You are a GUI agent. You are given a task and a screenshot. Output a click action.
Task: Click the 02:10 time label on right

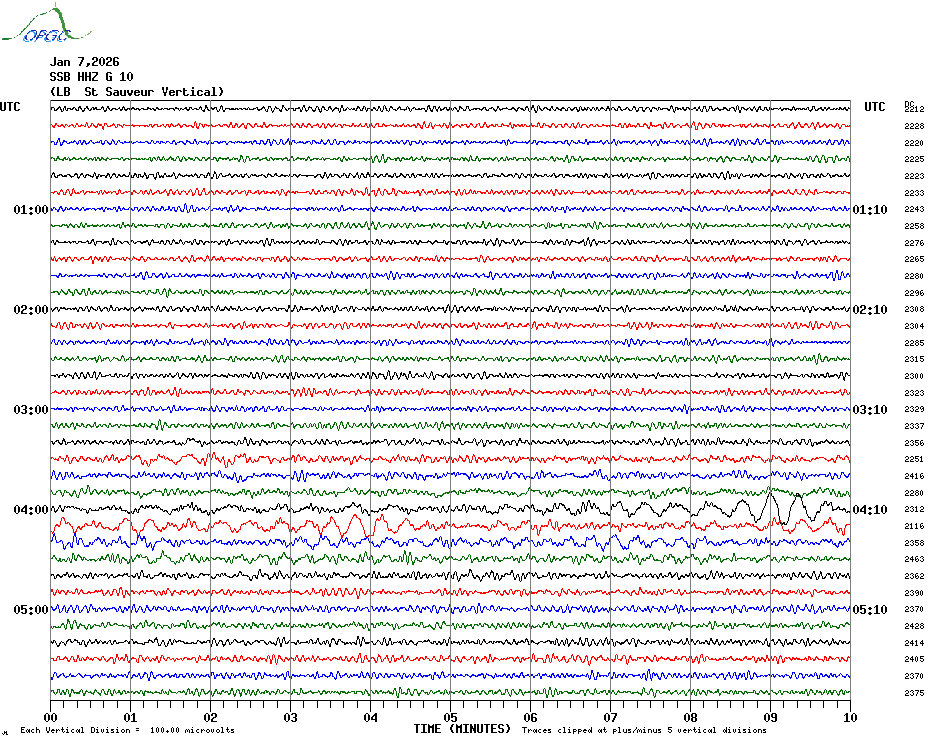(x=869, y=310)
